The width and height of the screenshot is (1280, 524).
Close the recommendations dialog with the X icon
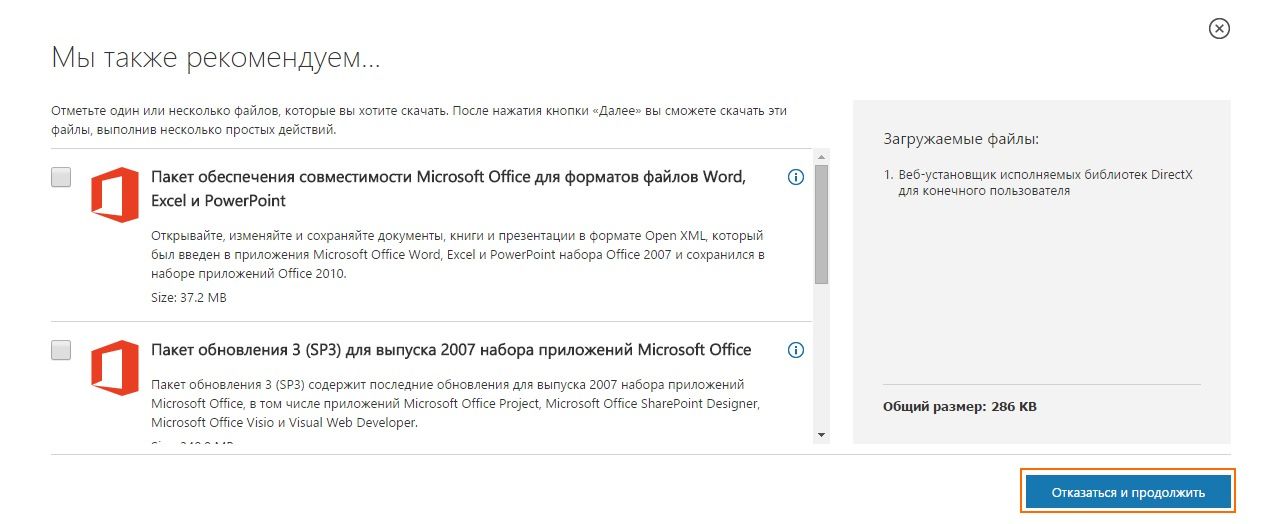(1219, 29)
